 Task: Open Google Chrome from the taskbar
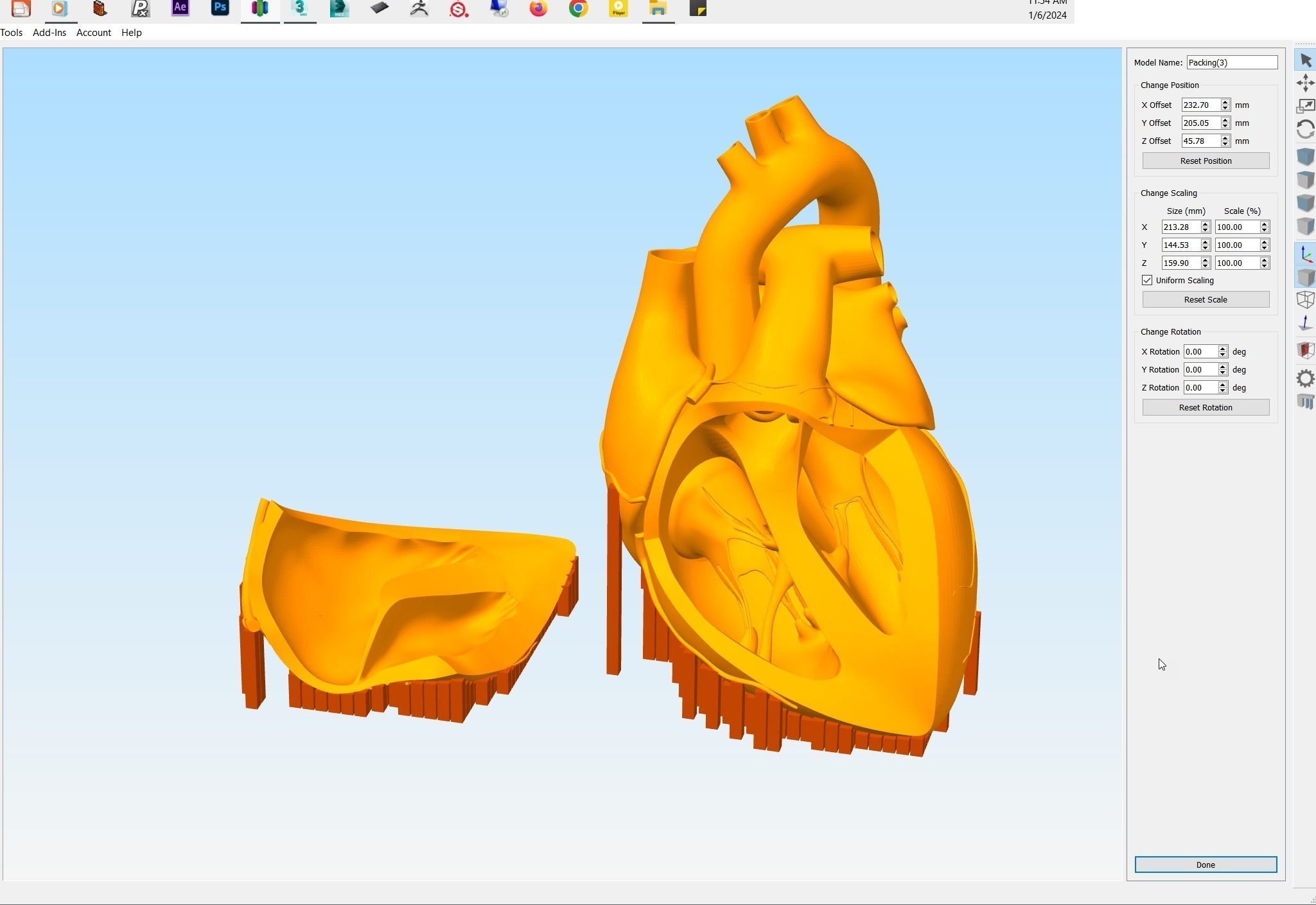point(579,8)
